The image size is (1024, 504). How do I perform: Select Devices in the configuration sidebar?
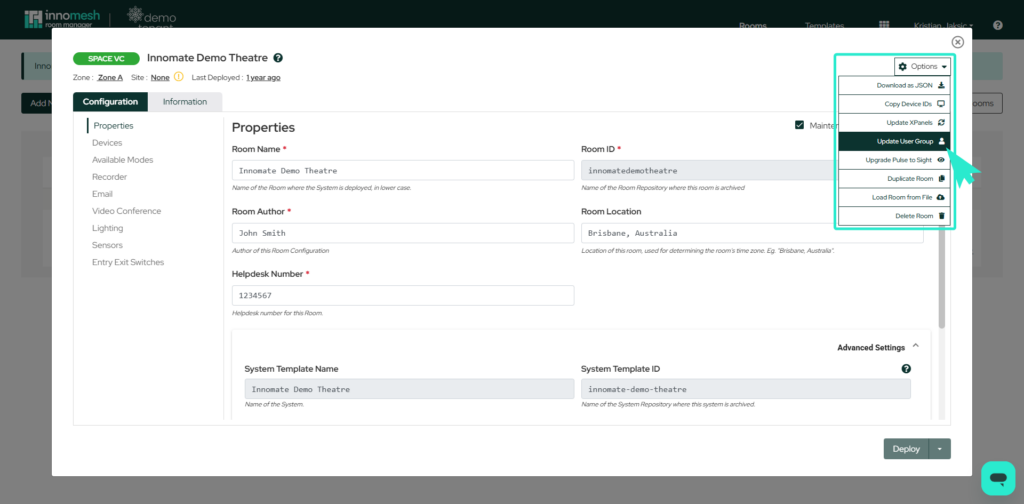point(107,143)
